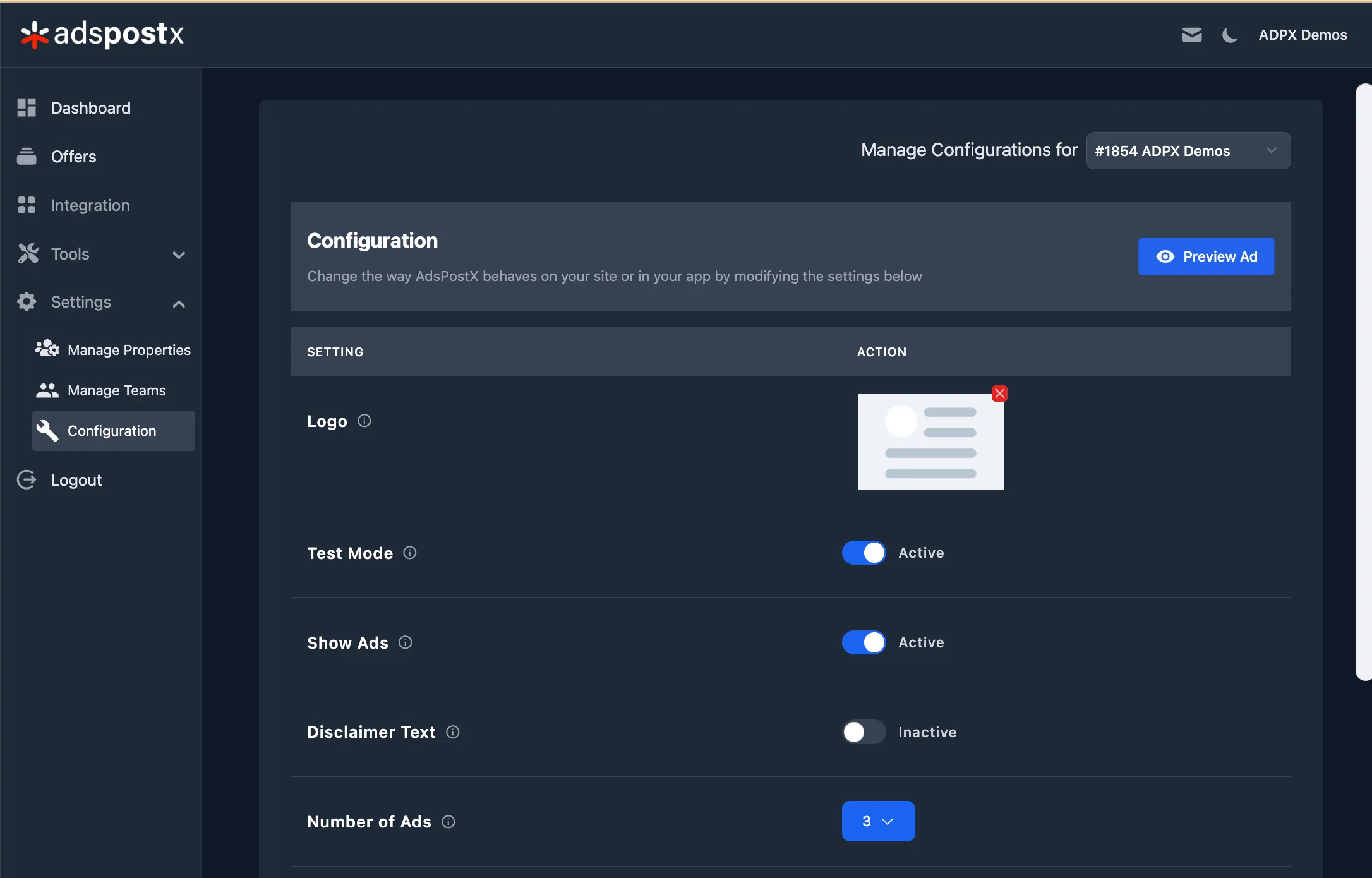This screenshot has width=1372, height=878.
Task: Disable the Test Mode toggle
Action: click(x=864, y=553)
